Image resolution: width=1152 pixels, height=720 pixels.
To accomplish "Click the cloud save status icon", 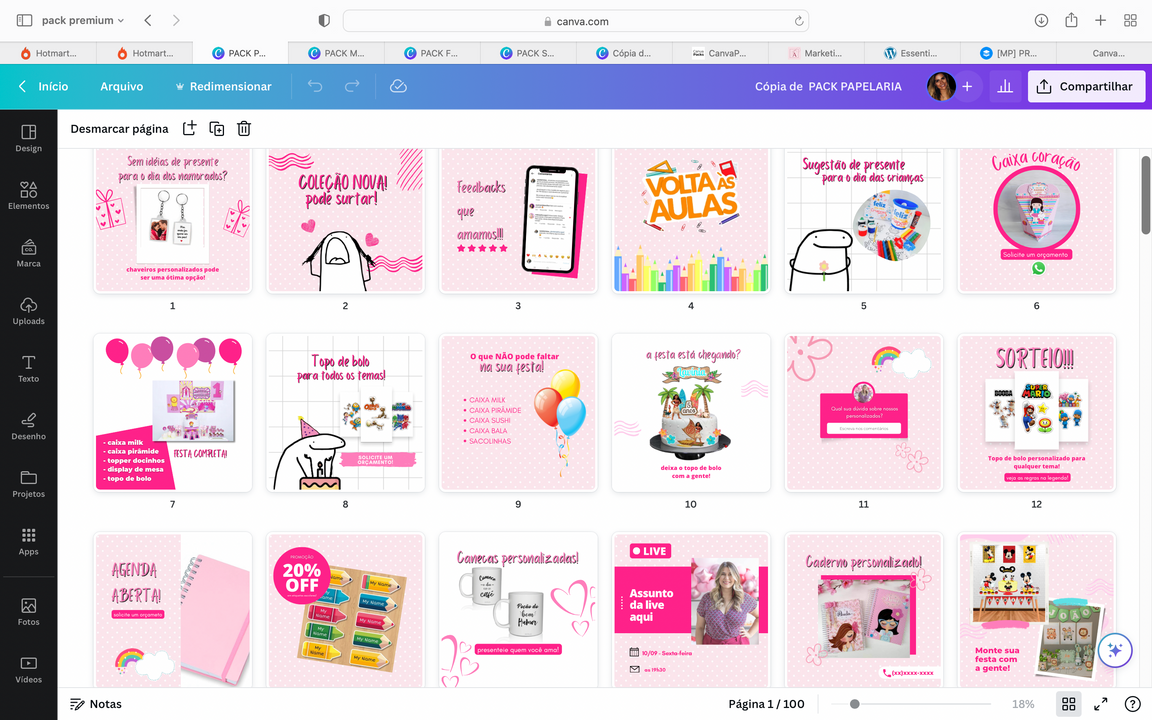I will 398,87.
